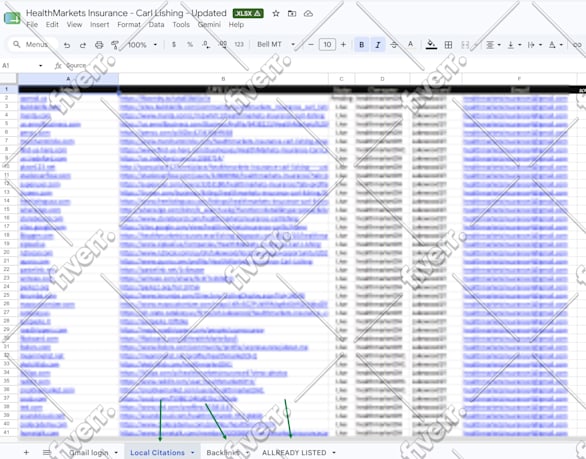Open the Tools menu
The height and width of the screenshot is (459, 586).
pos(181,25)
